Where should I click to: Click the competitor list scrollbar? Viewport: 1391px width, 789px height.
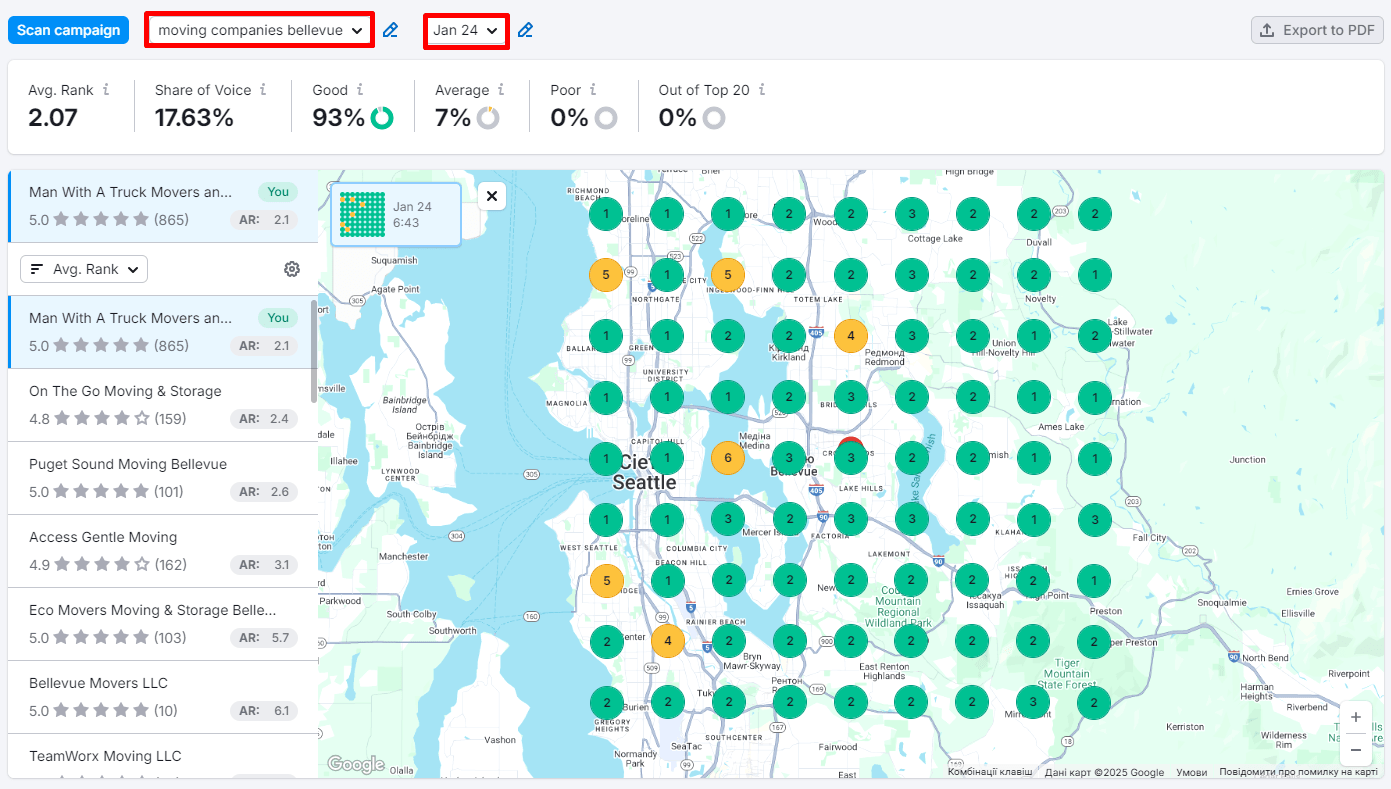point(314,350)
